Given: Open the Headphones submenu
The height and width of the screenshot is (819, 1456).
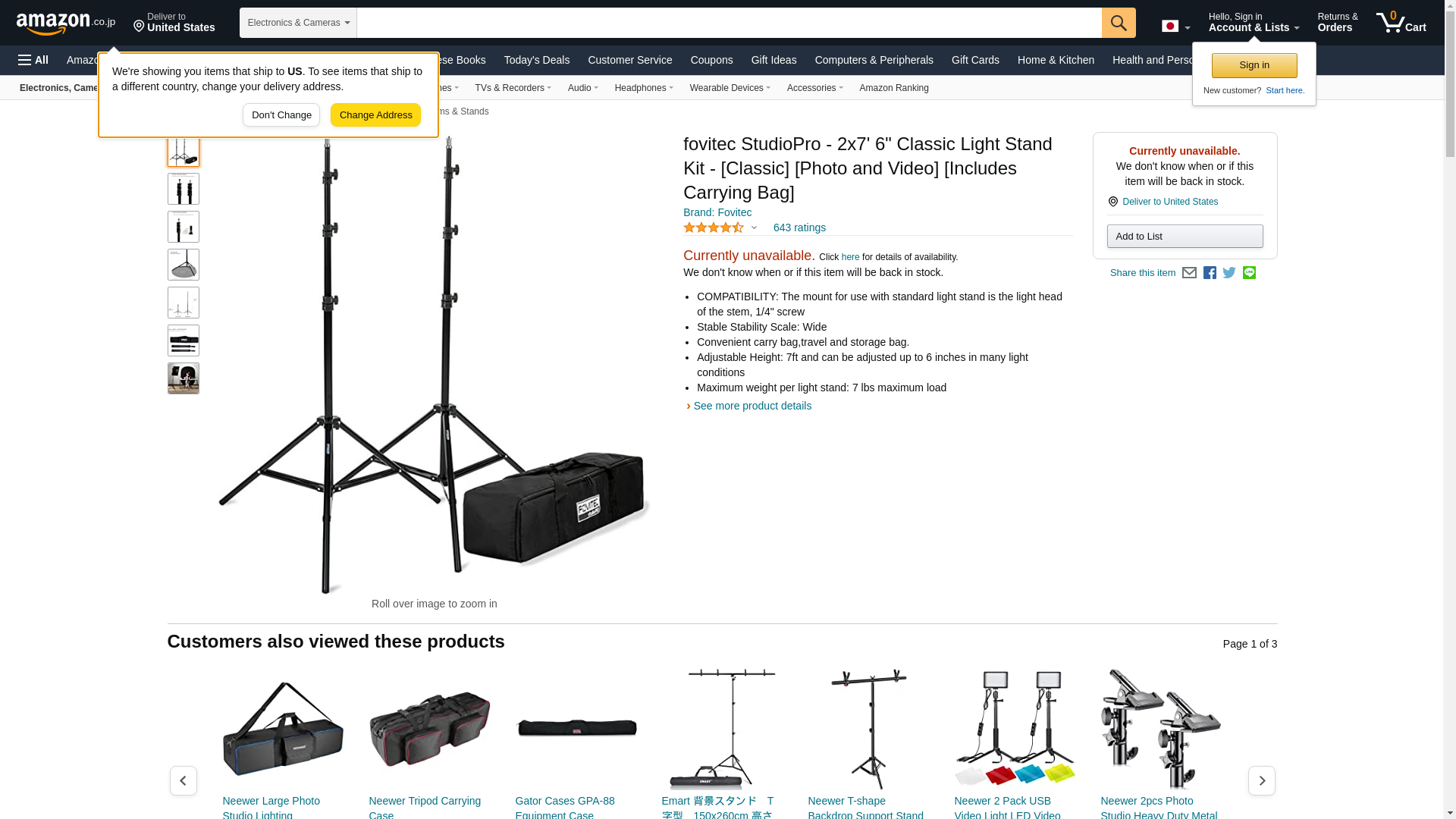Looking at the screenshot, I should click(644, 88).
